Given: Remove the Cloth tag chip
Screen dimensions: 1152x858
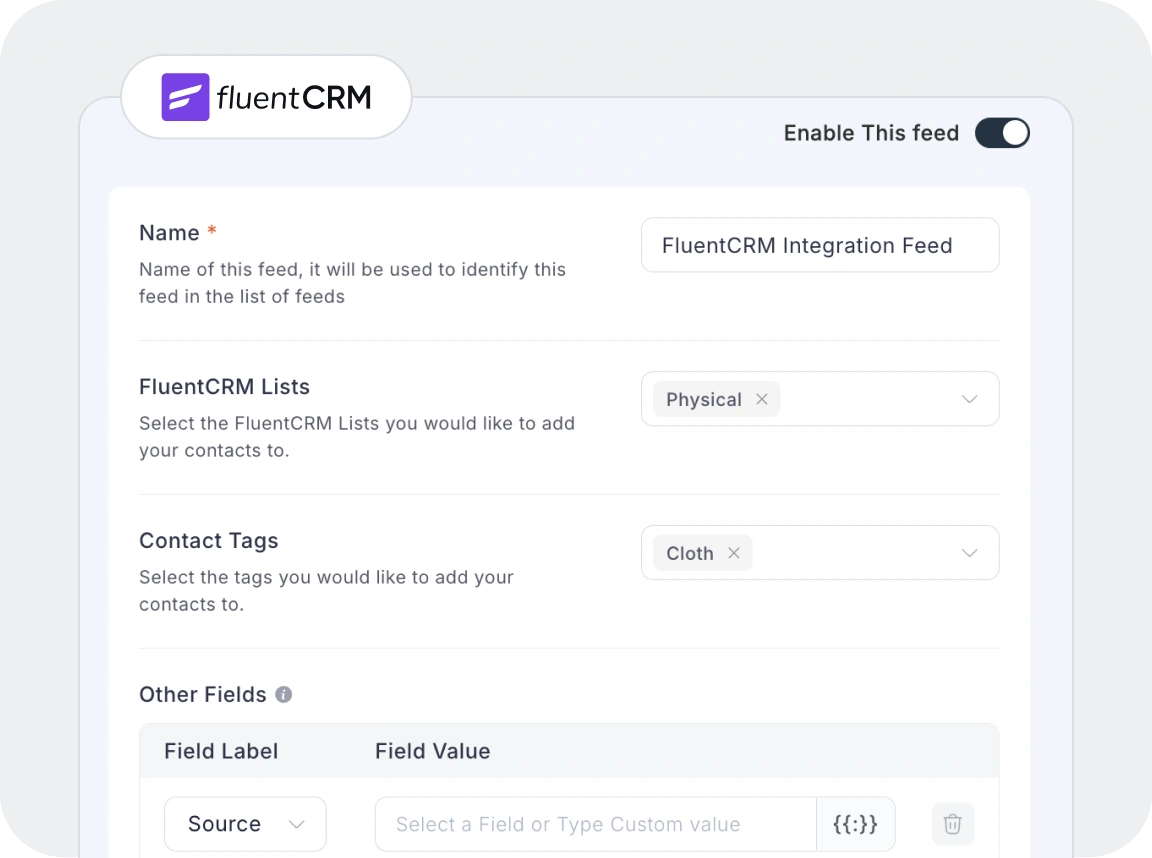Looking at the screenshot, I should 734,553.
